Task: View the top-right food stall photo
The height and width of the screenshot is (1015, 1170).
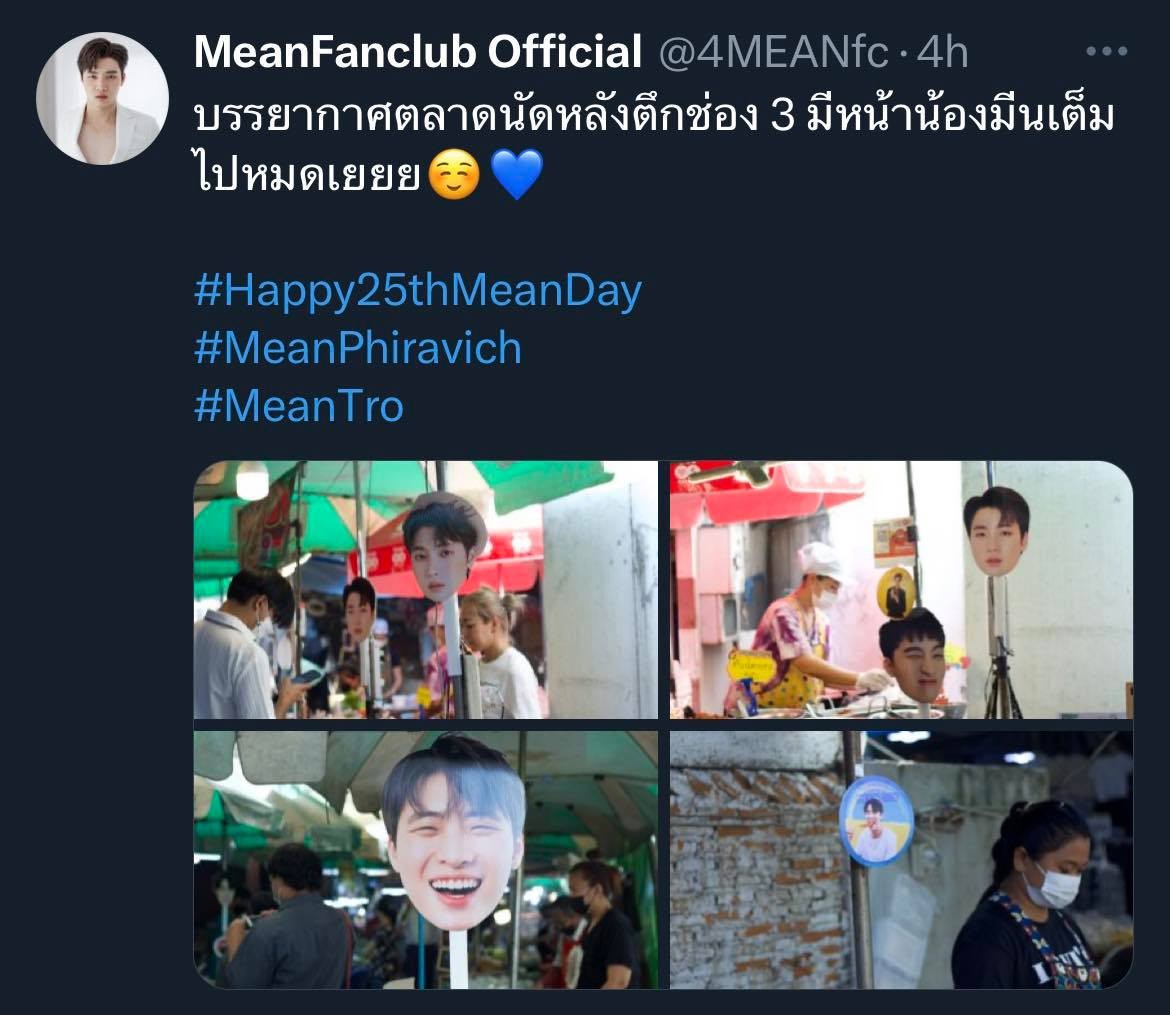Action: (901, 590)
